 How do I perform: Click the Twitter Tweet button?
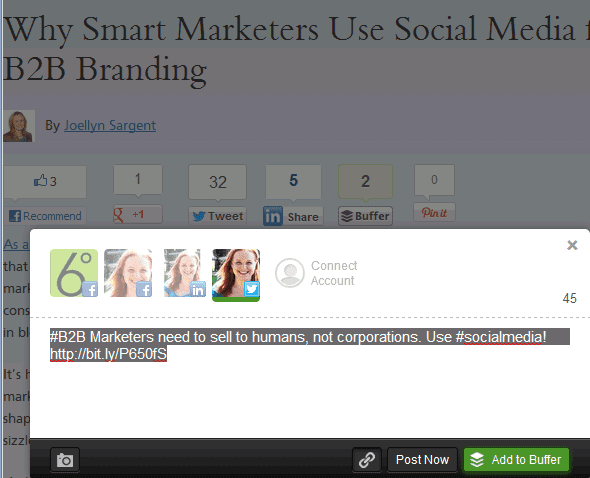217,216
